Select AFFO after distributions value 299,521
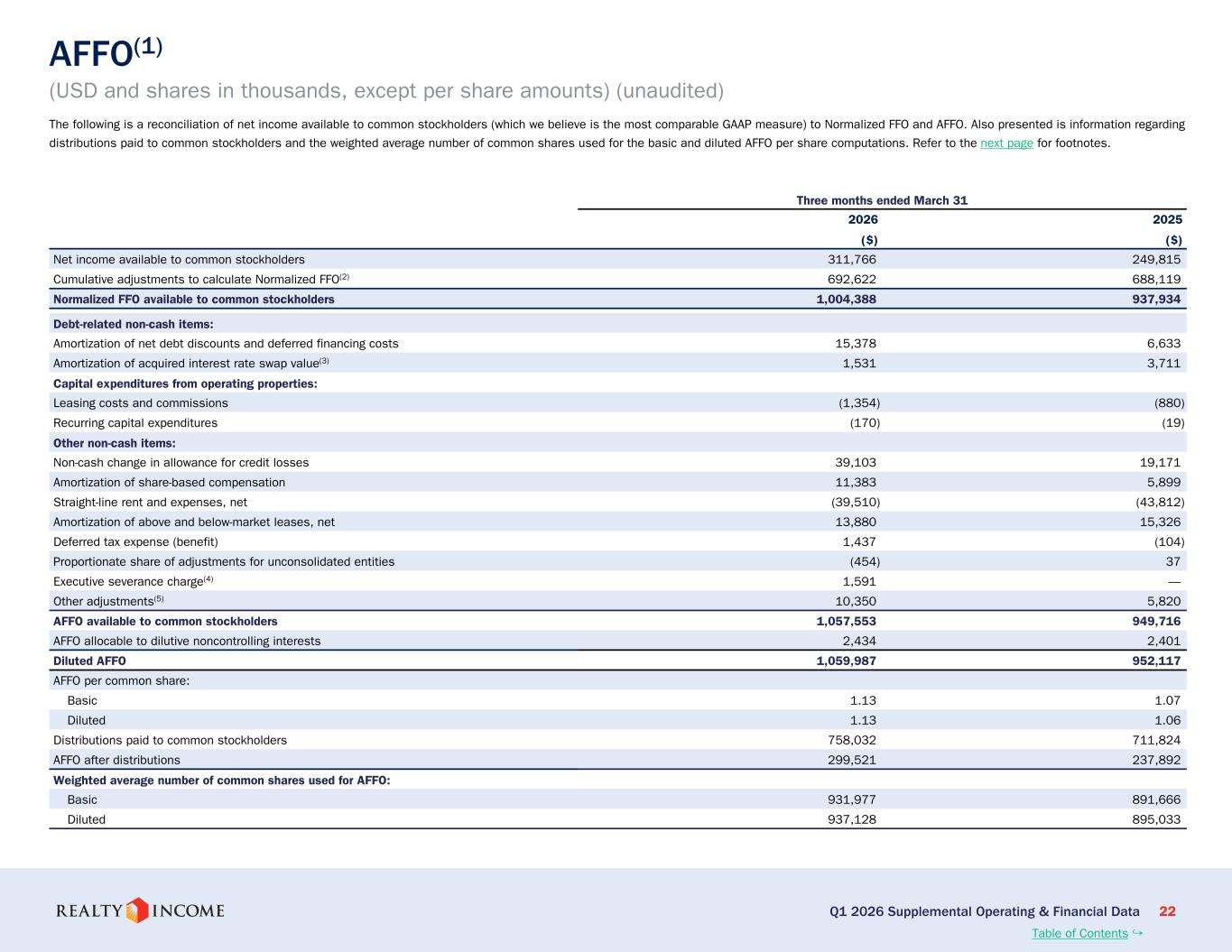The height and width of the screenshot is (952, 1232). 852,761
